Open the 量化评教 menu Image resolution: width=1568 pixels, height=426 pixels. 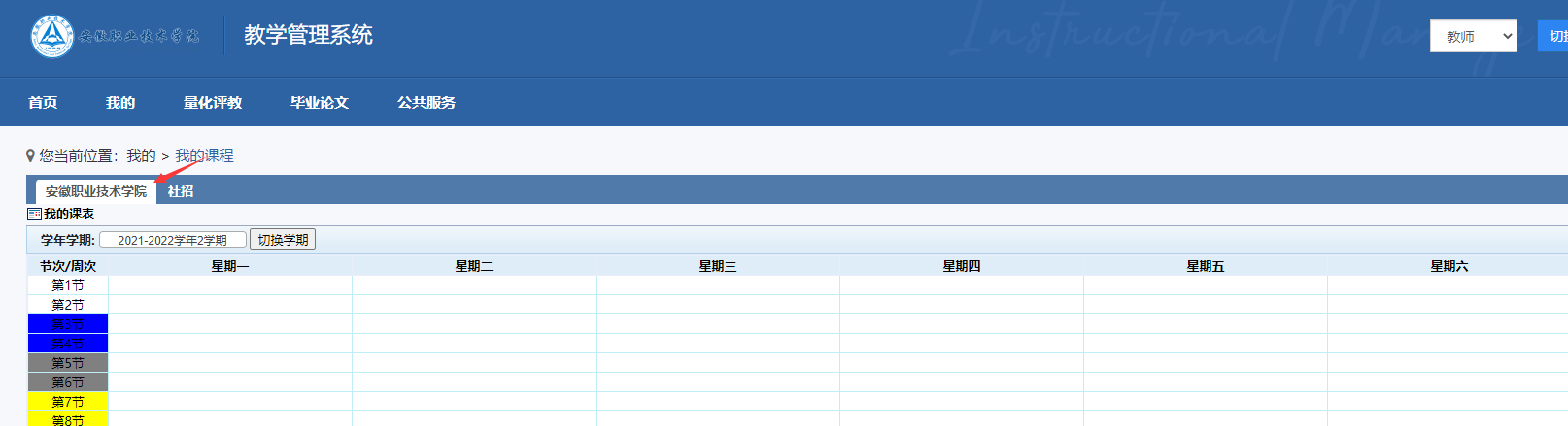(x=213, y=103)
